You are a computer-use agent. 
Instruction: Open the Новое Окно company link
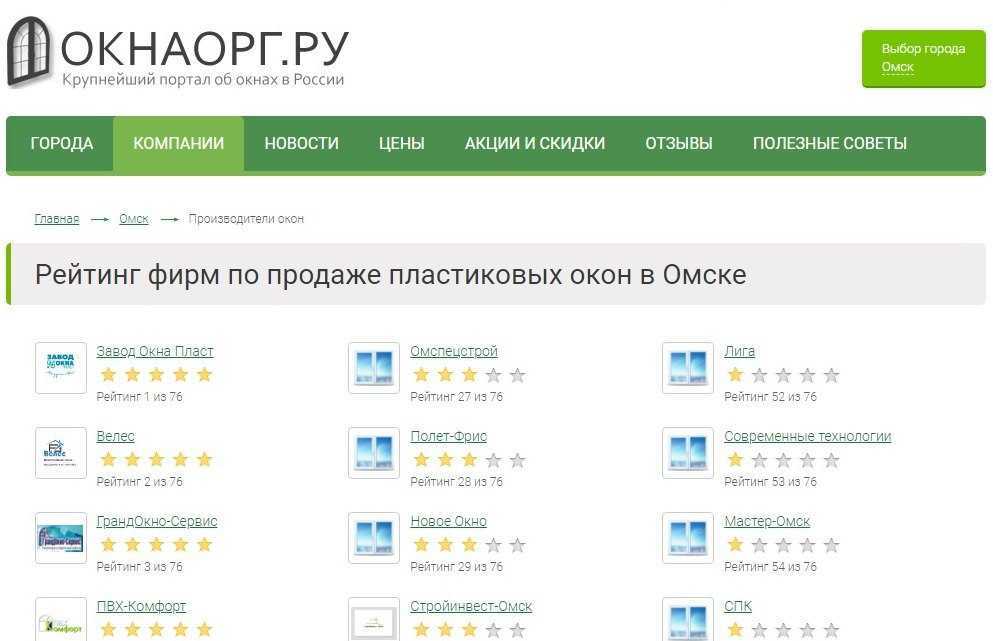pos(448,521)
